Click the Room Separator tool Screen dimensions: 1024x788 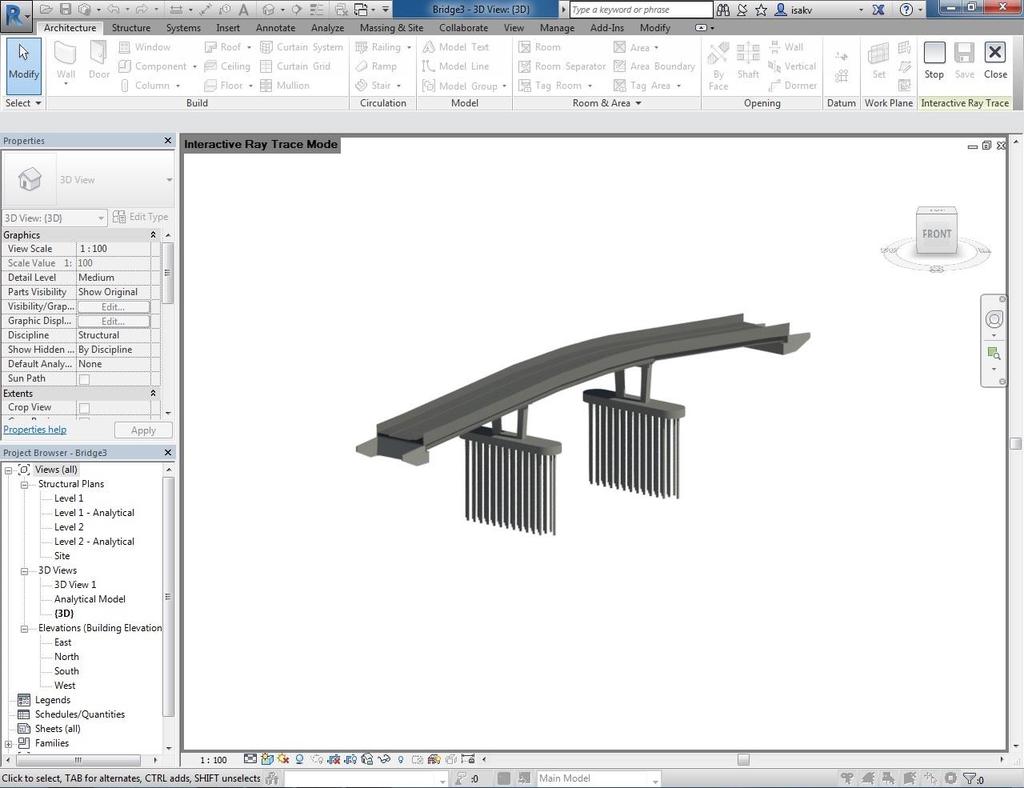pyautogui.click(x=562, y=66)
